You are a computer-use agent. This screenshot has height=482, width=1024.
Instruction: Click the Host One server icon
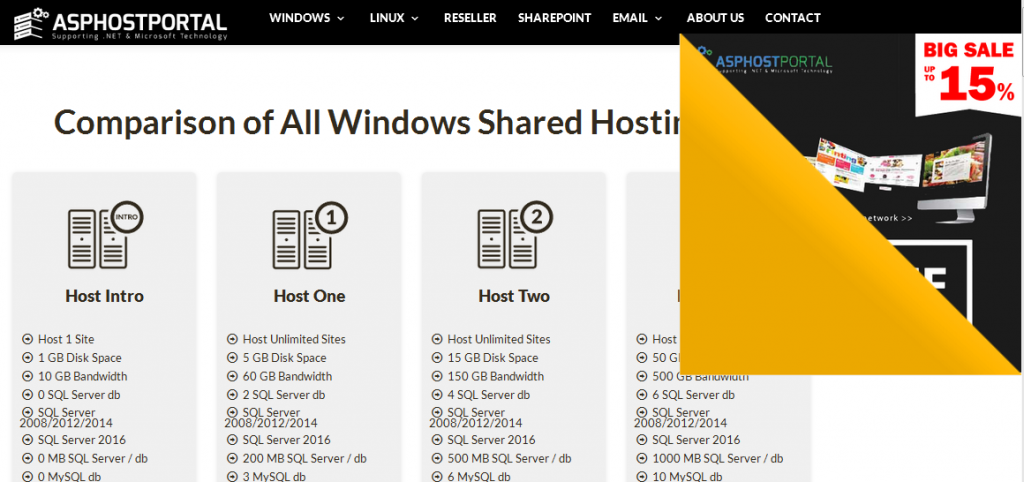point(310,235)
